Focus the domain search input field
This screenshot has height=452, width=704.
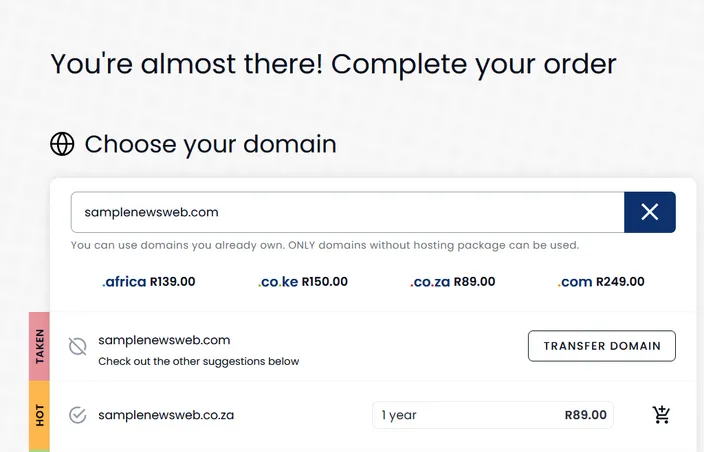(x=348, y=212)
